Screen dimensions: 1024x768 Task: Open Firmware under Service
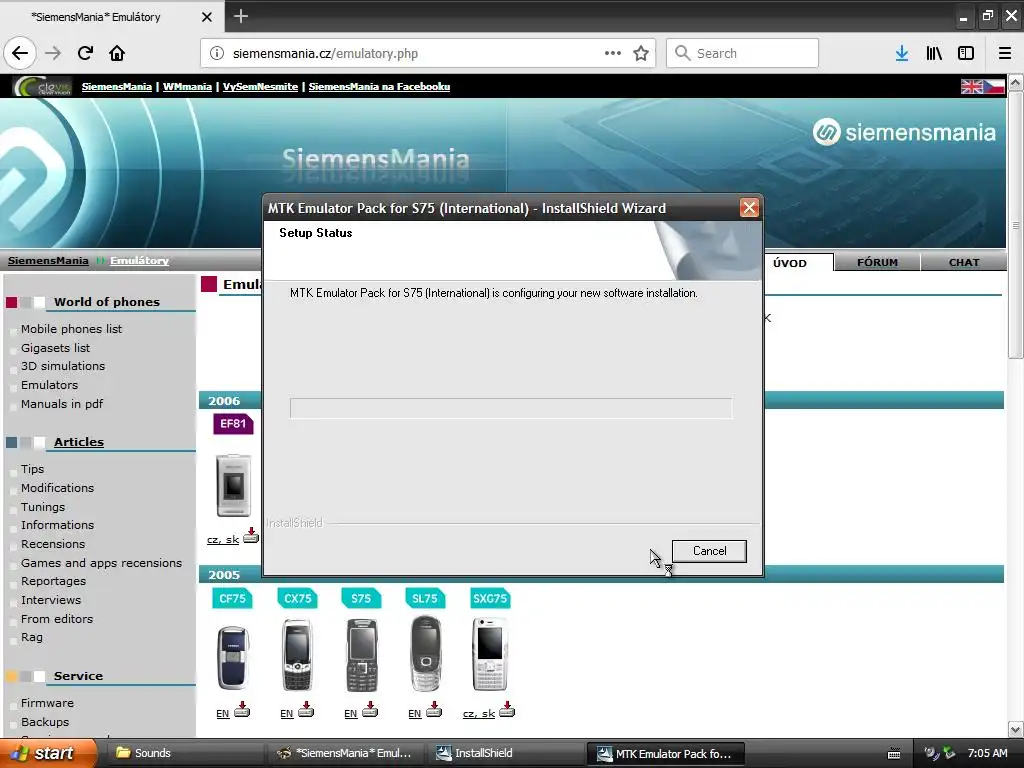(x=47, y=703)
